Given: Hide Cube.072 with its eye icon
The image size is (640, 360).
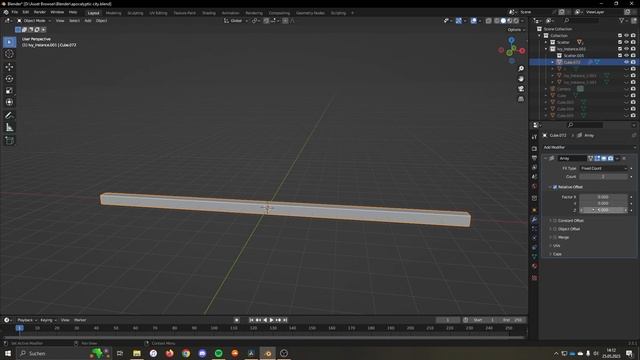Looking at the screenshot, I should coord(626,62).
